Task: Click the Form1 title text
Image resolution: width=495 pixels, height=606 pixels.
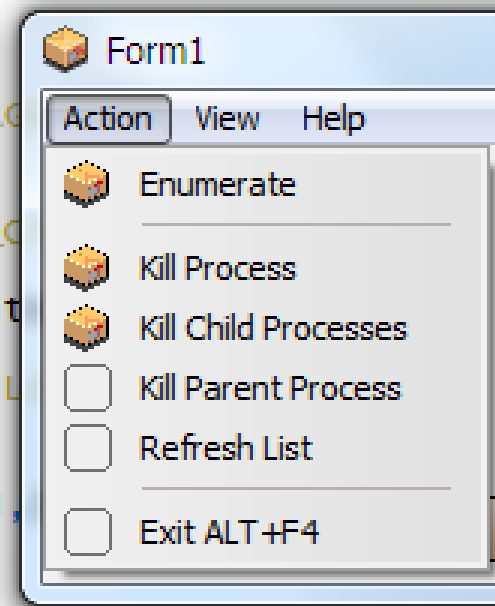Action: click(155, 50)
